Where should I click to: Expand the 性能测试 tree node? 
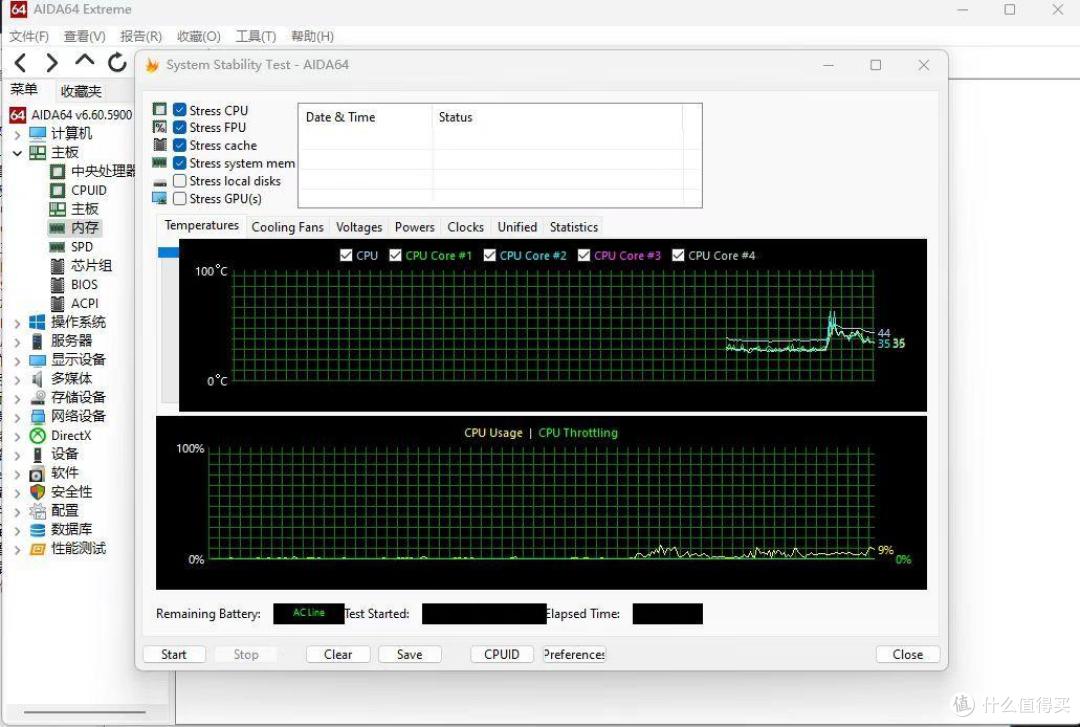pyautogui.click(x=17, y=550)
